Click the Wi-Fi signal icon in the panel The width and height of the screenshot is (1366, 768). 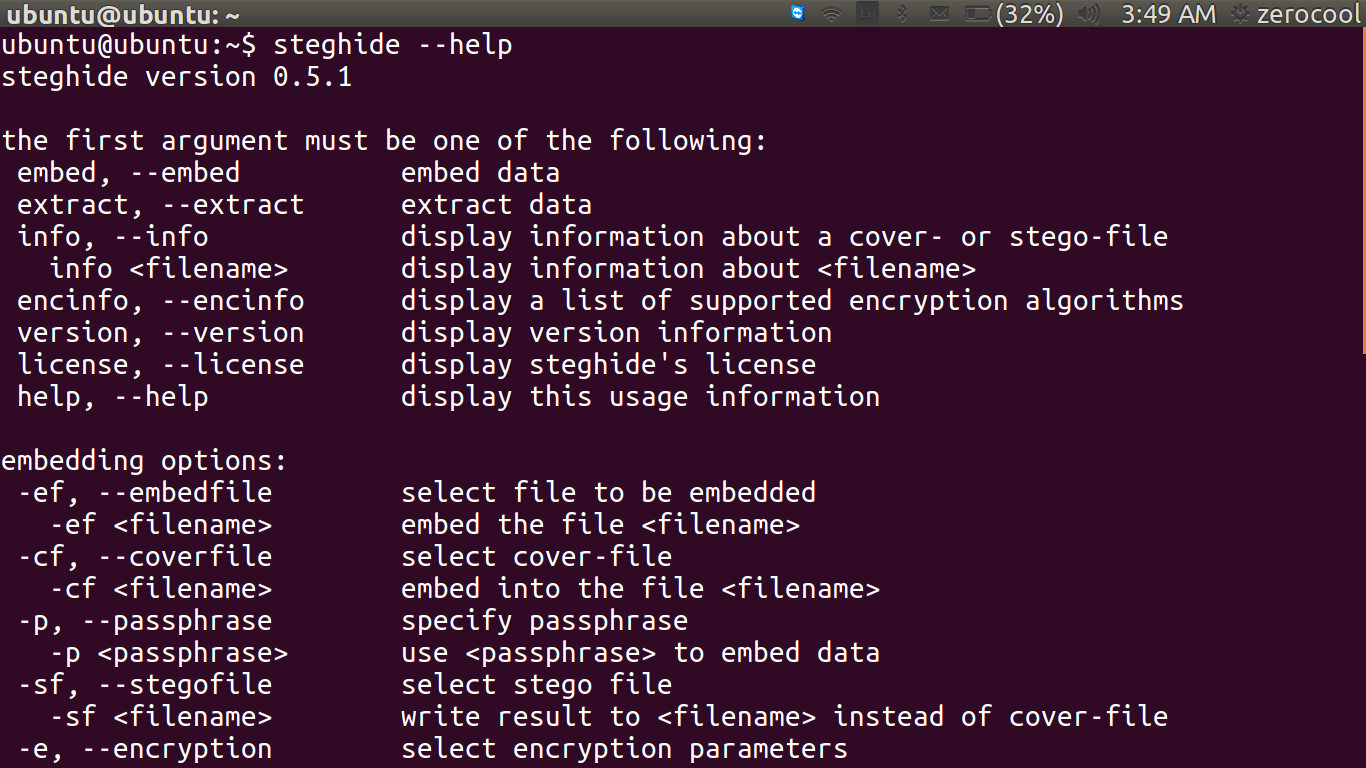point(830,13)
